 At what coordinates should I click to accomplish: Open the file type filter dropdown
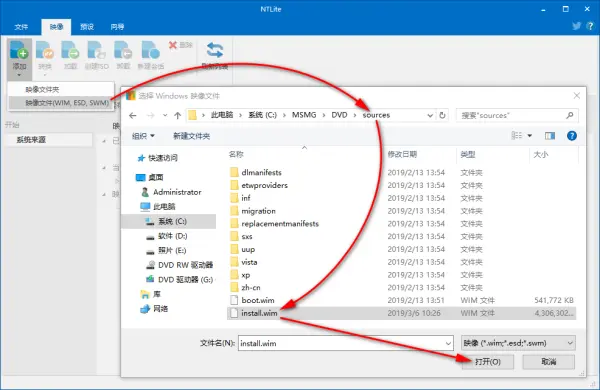(x=570, y=343)
